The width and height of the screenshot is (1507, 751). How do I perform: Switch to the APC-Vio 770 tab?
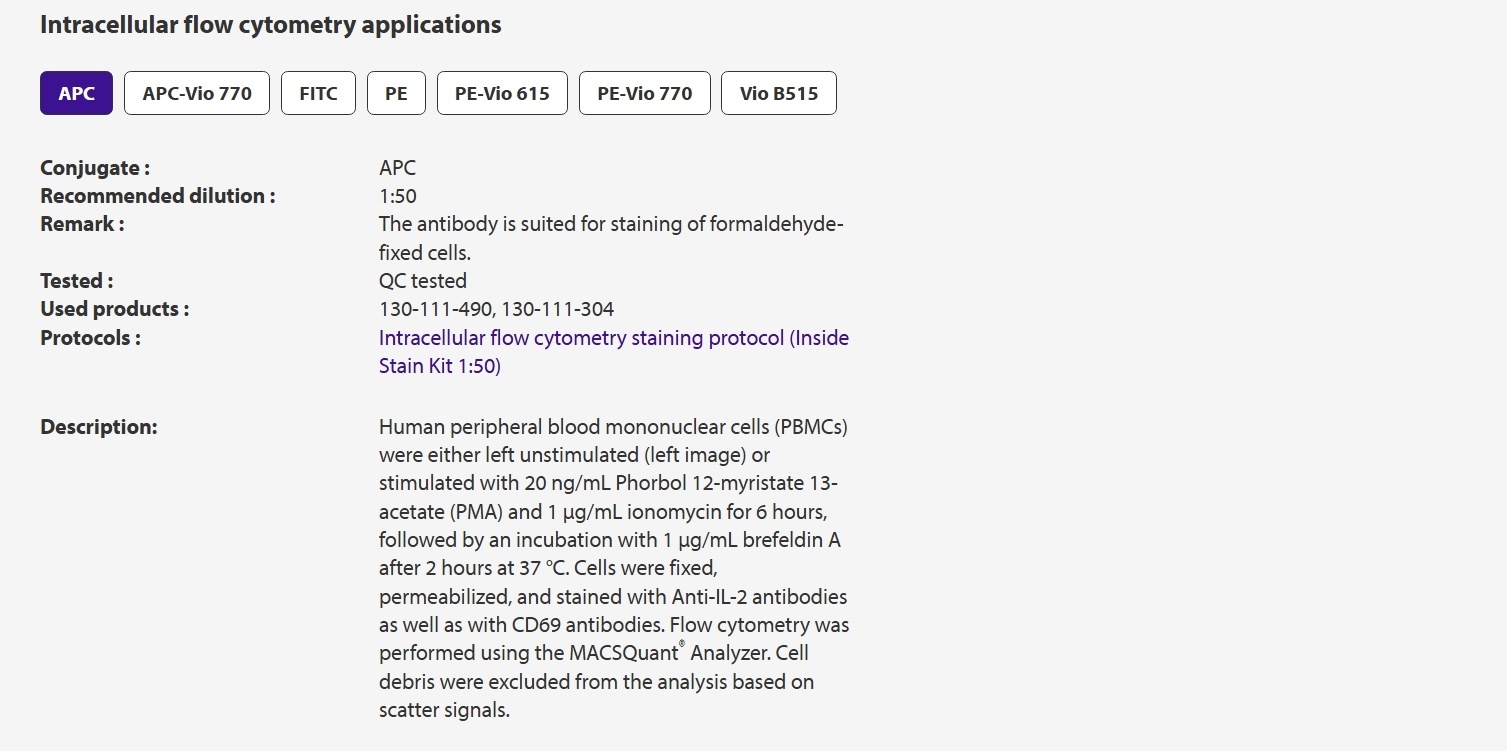tap(197, 93)
